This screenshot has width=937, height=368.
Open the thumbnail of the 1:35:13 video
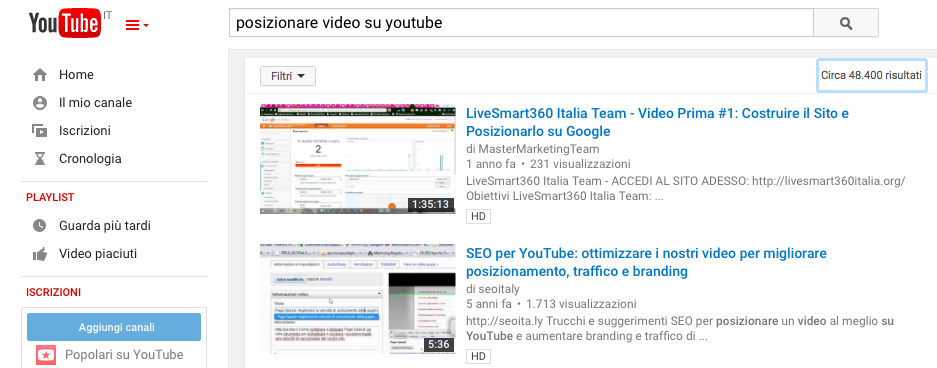tap(357, 159)
